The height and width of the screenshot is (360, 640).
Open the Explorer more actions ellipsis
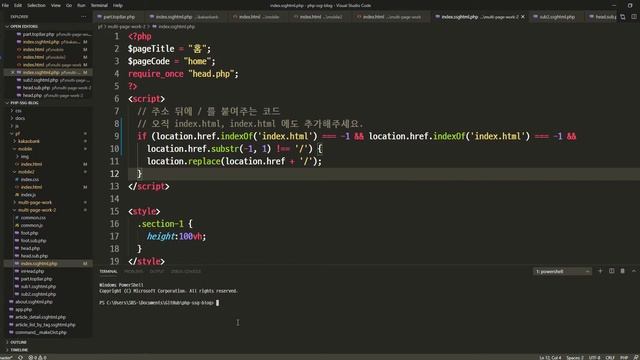pyautogui.click(x=84, y=17)
